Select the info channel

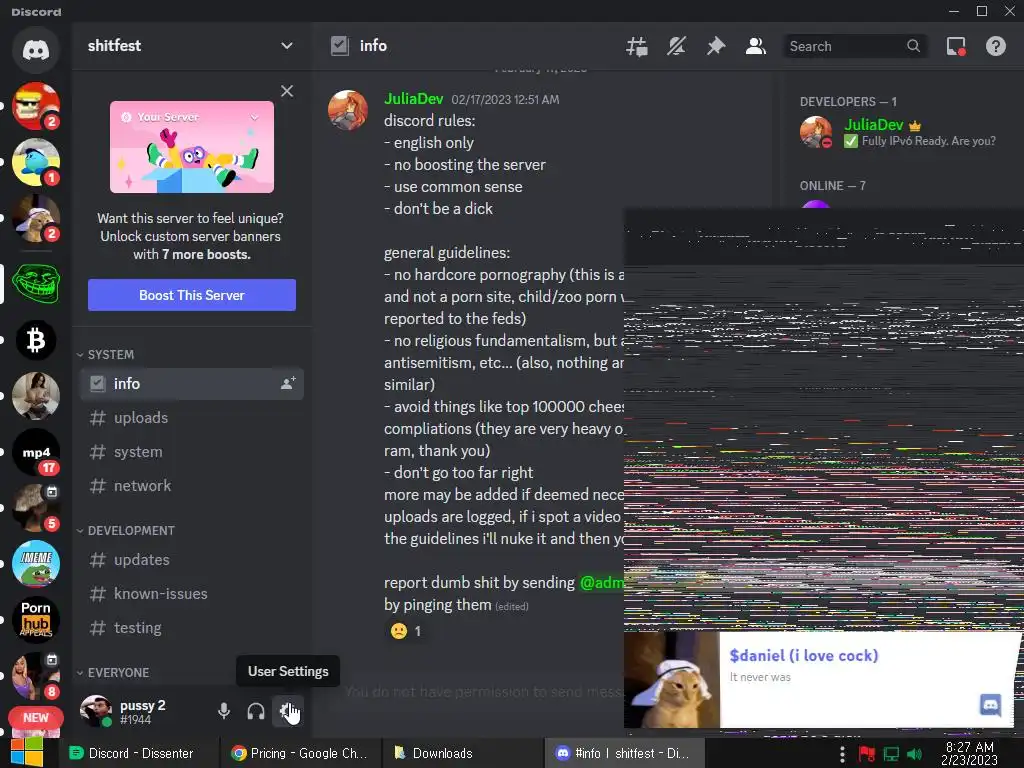pyautogui.click(x=191, y=383)
